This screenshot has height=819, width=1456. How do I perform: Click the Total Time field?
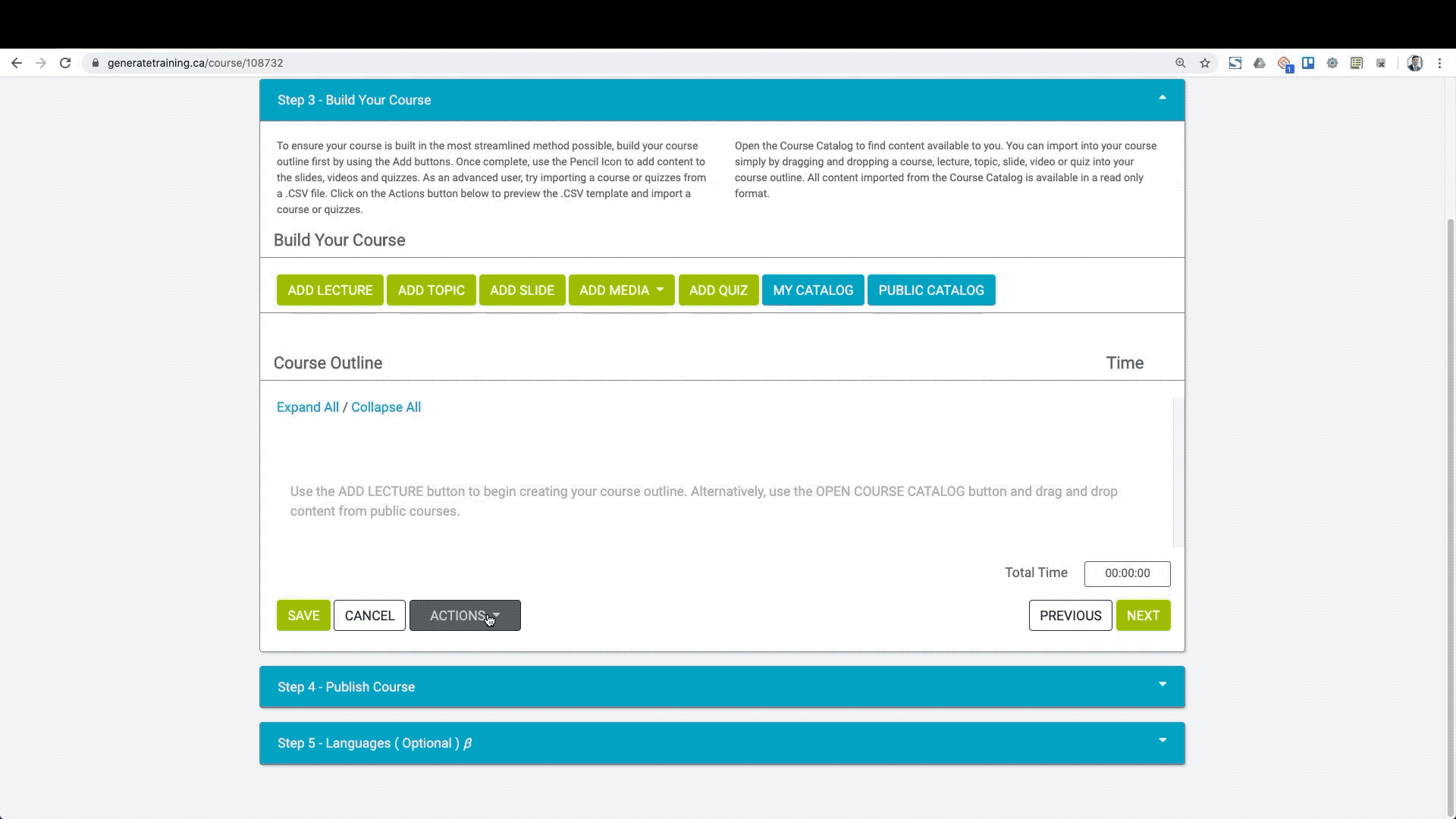[x=1127, y=573]
